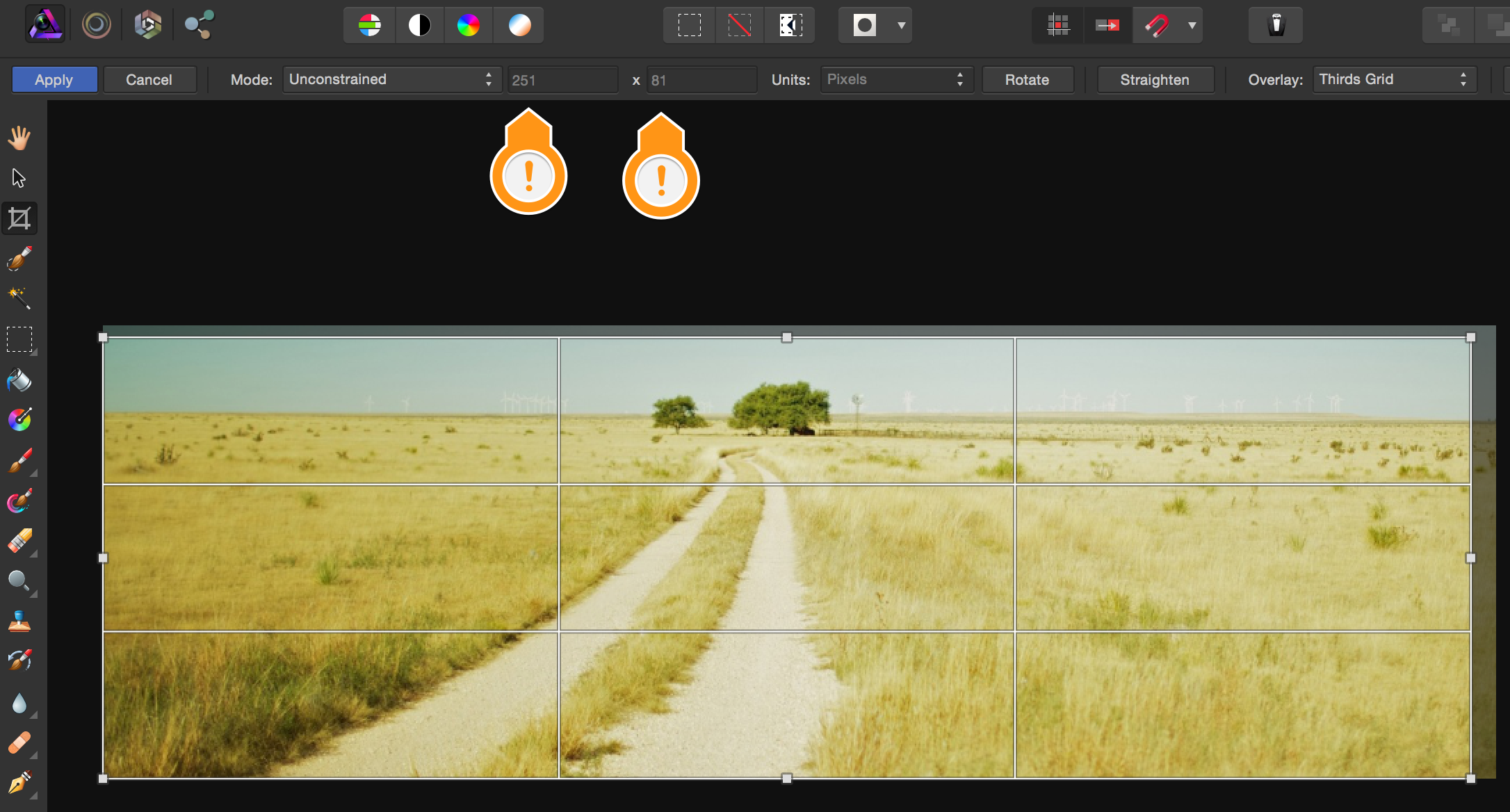Select the Clone stamp tool
Screen dimensions: 1510x812
point(19,621)
